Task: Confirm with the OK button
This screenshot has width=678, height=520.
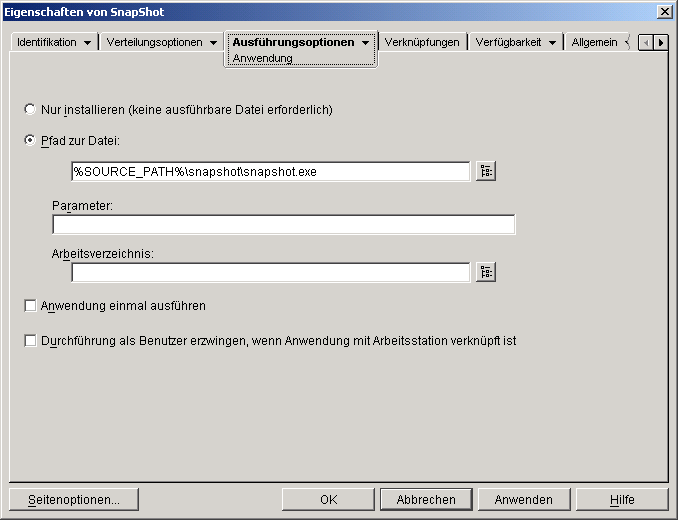Action: coord(328,499)
